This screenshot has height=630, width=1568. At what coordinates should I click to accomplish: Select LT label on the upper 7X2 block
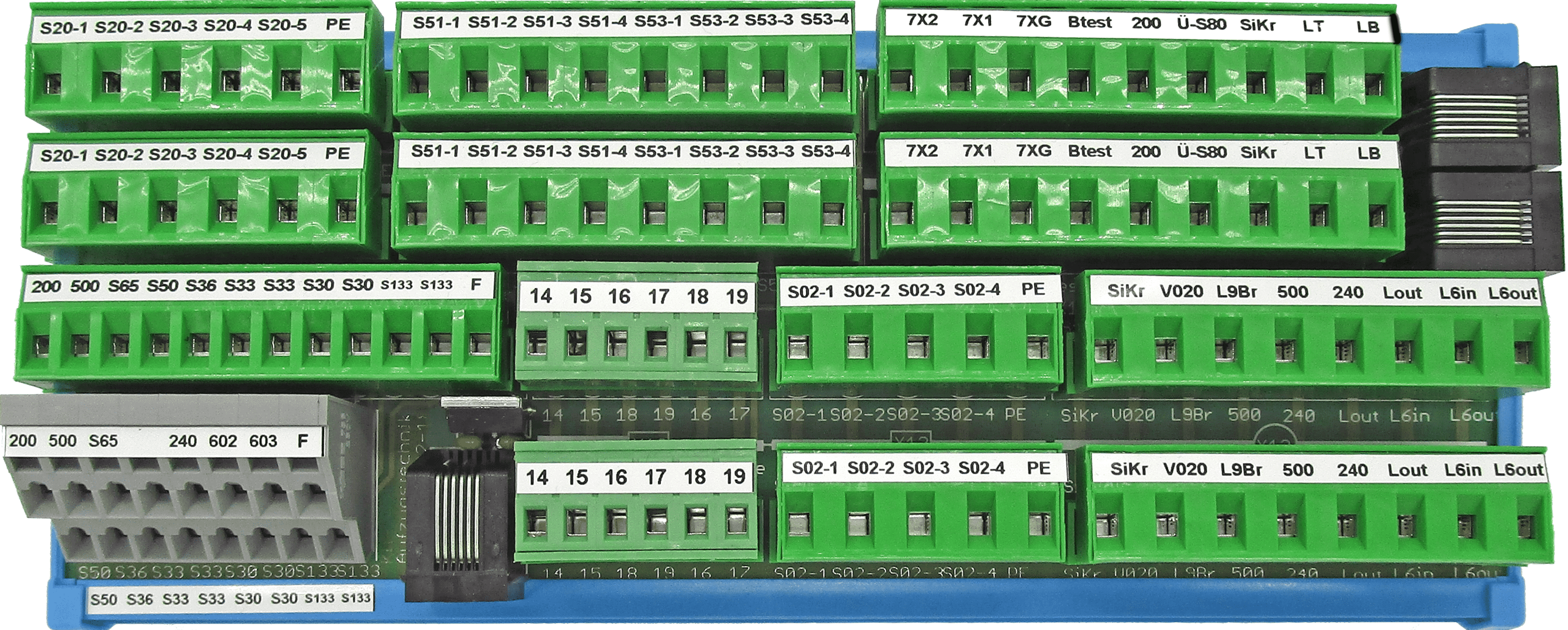1313,26
